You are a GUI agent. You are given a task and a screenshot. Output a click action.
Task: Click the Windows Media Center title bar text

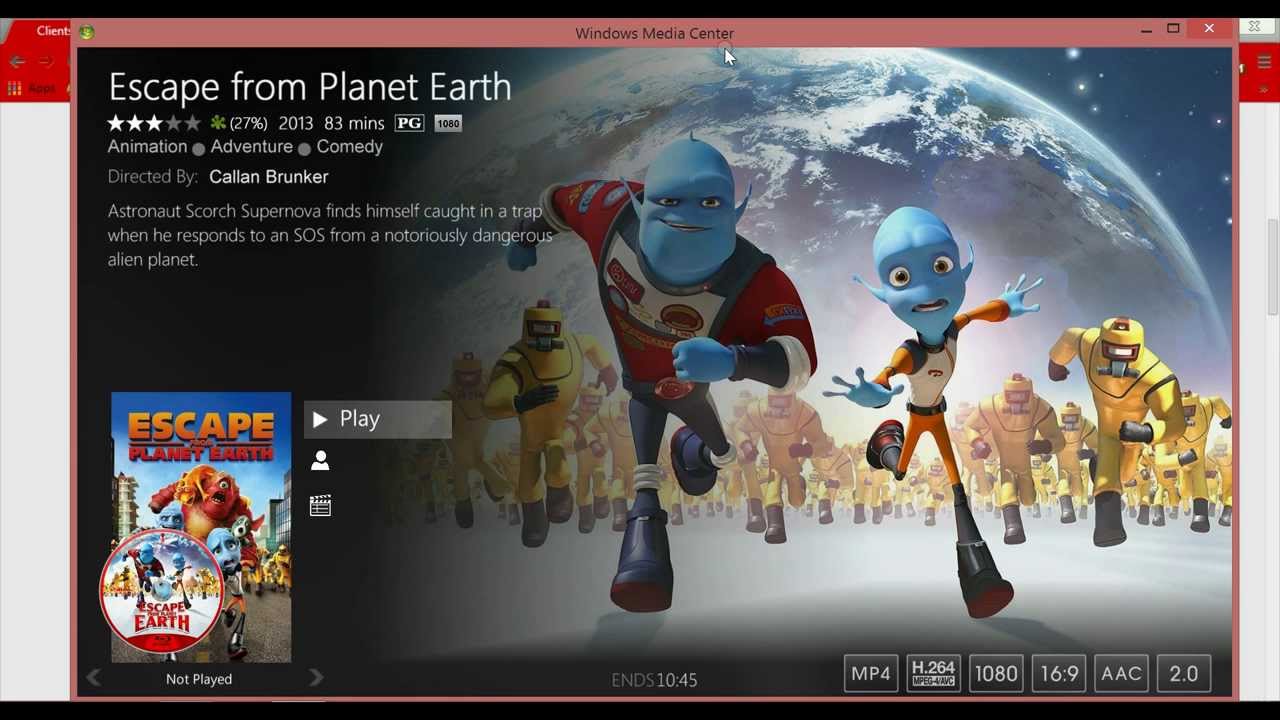point(654,33)
